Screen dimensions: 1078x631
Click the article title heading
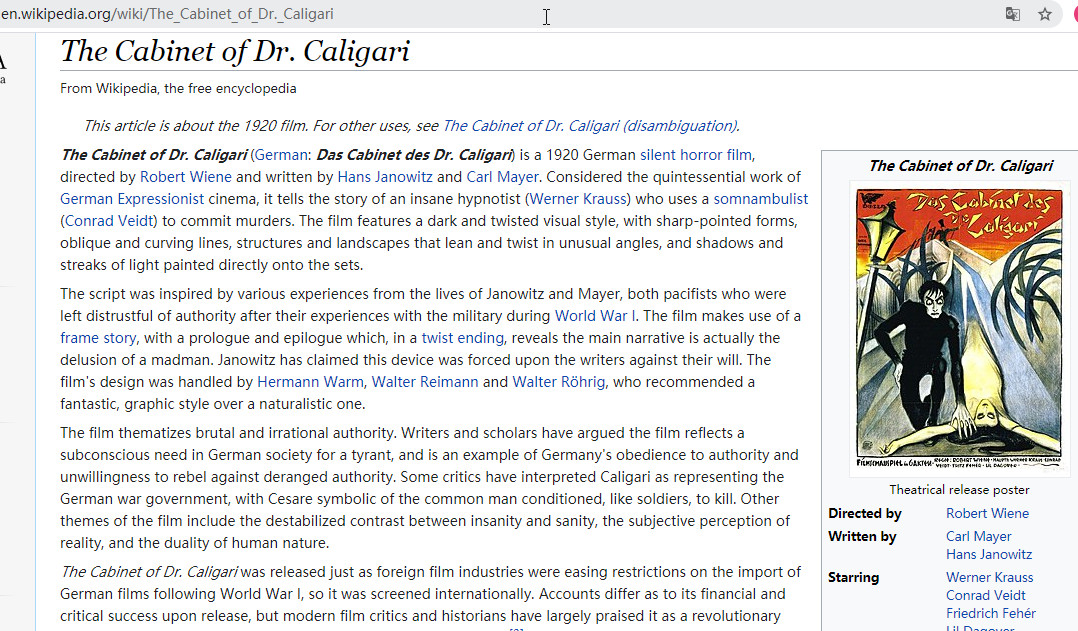tap(235, 52)
